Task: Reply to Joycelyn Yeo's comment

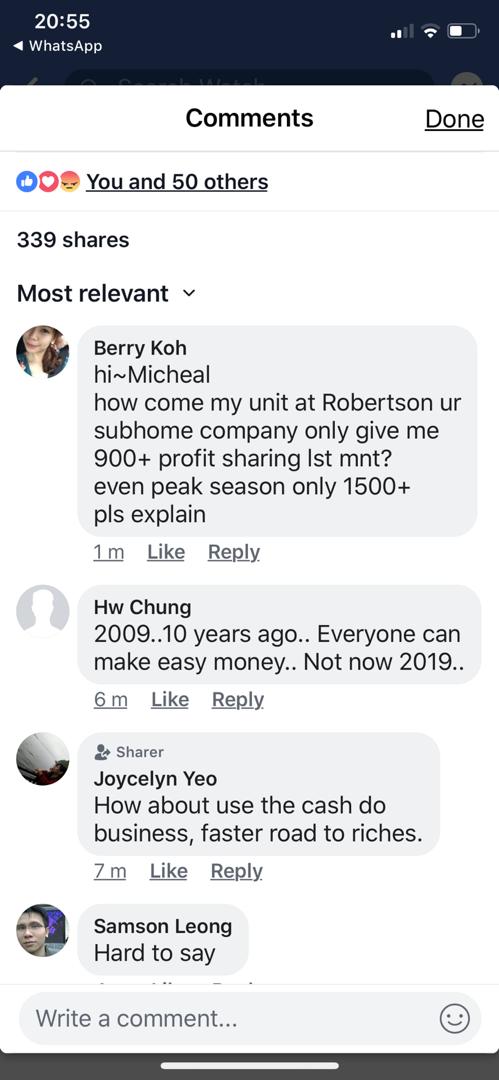Action: pos(236,871)
